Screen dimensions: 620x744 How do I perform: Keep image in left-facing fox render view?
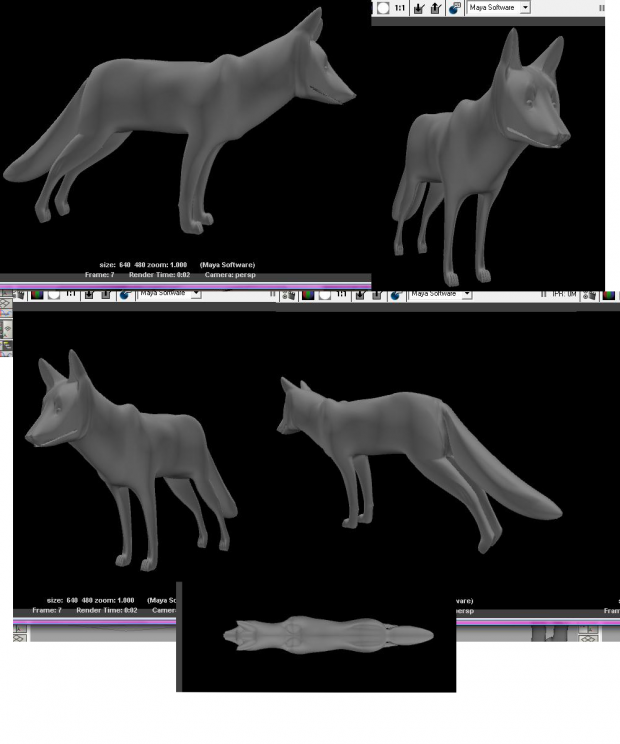click(89, 295)
